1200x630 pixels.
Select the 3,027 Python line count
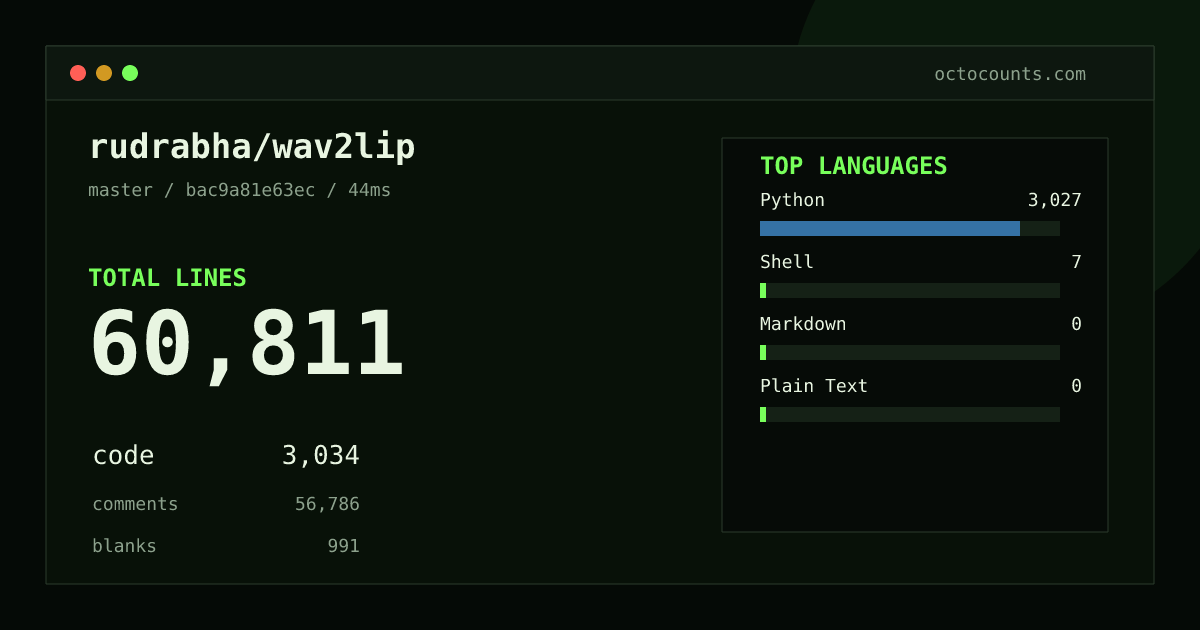(1054, 200)
